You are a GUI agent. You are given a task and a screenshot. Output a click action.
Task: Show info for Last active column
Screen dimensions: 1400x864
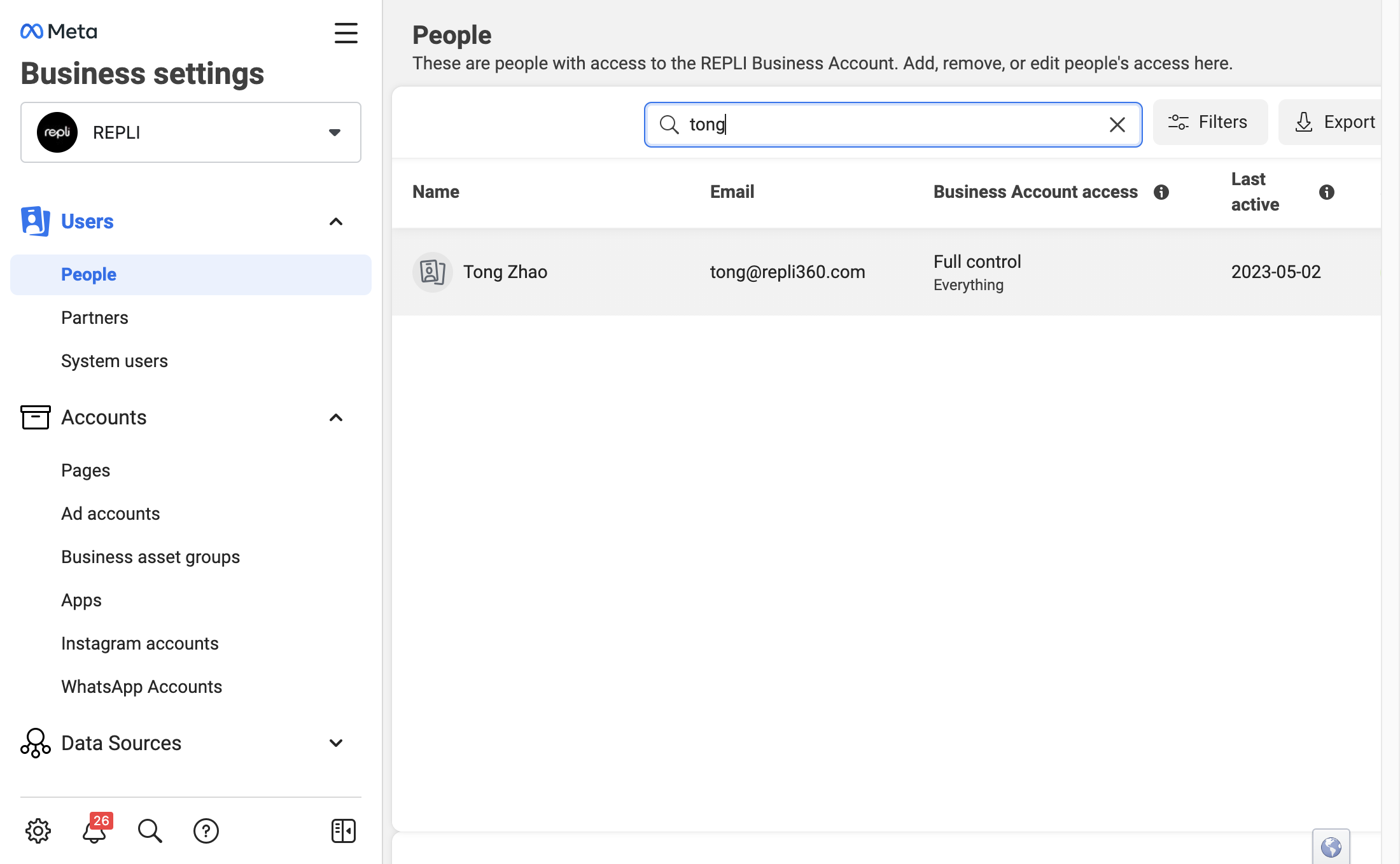pyautogui.click(x=1327, y=192)
